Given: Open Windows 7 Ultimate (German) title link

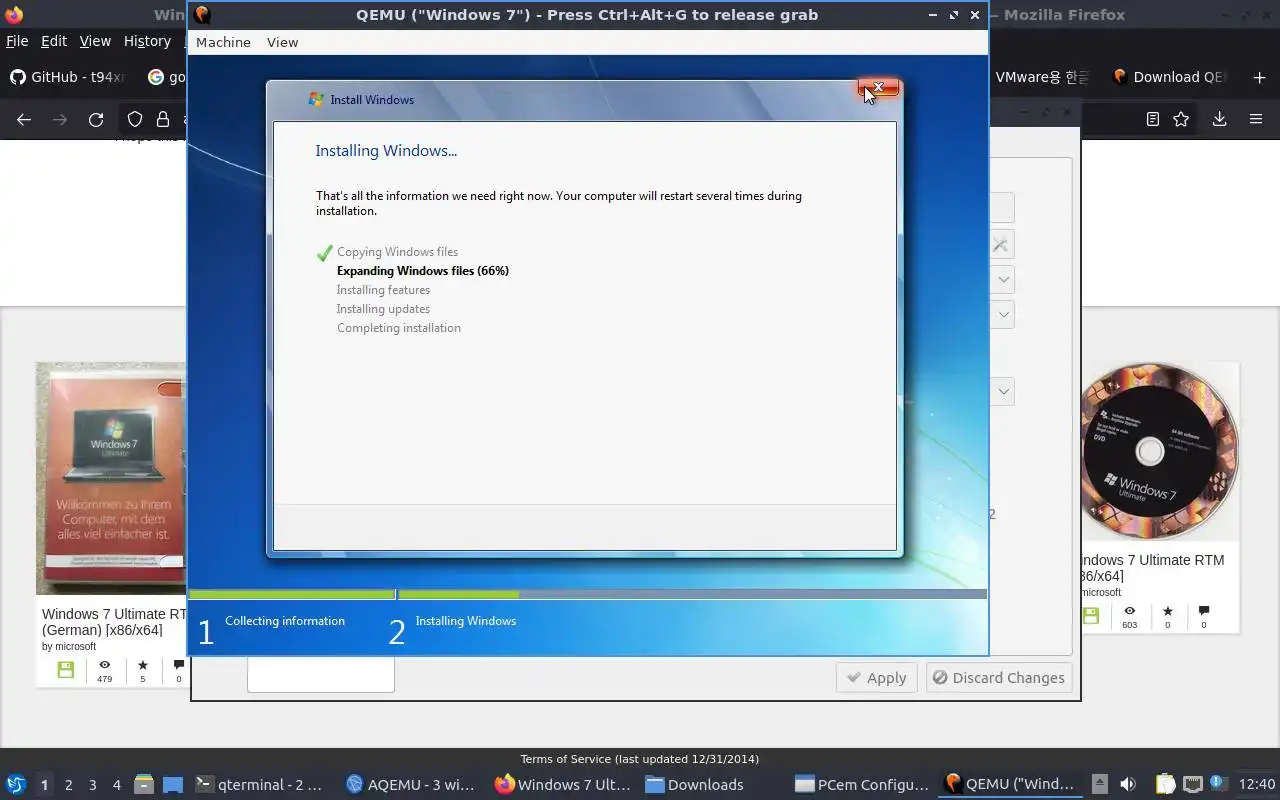Looking at the screenshot, I should pyautogui.click(x=113, y=622).
